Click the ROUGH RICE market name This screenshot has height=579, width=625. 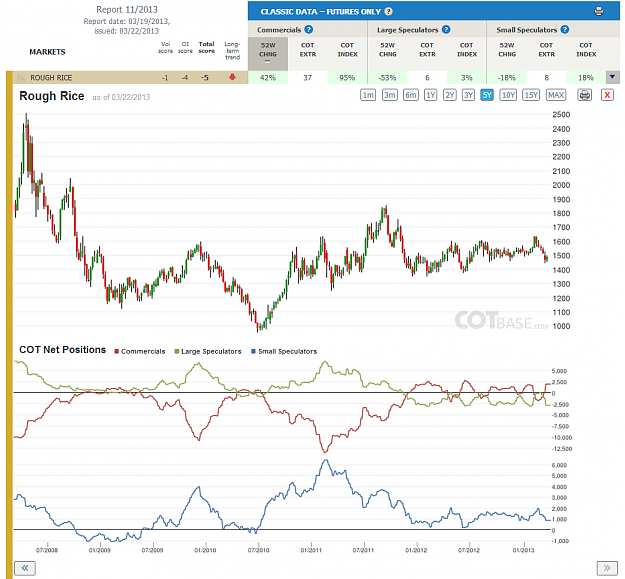tap(51, 78)
